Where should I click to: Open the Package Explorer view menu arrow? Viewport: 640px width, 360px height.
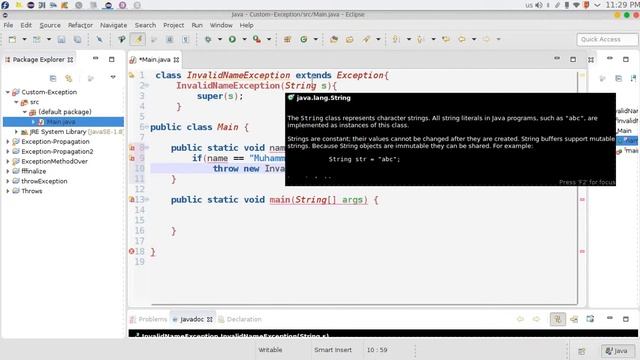click(113, 77)
